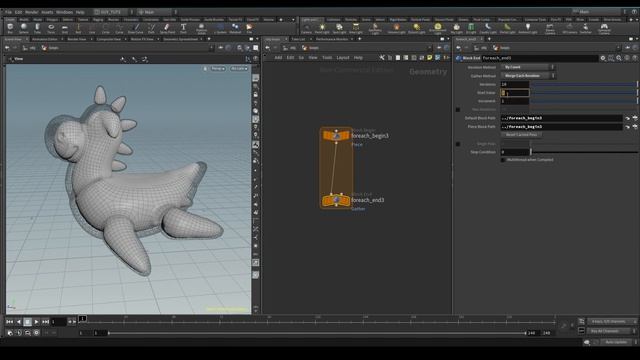Select the Environment Light shelf tool
The height and width of the screenshot is (360, 640).
(x=438, y=29)
